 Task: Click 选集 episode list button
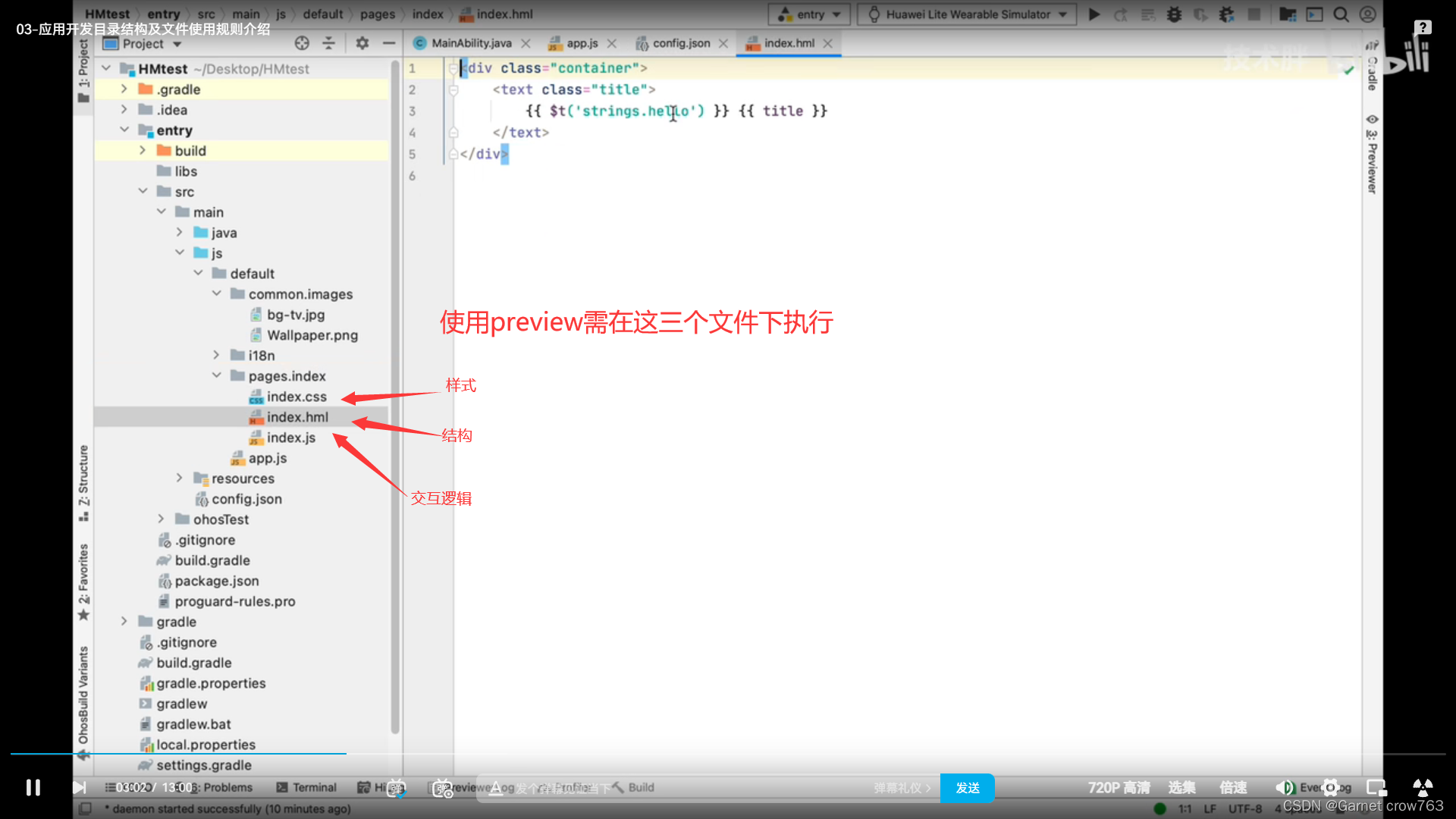(x=1181, y=788)
